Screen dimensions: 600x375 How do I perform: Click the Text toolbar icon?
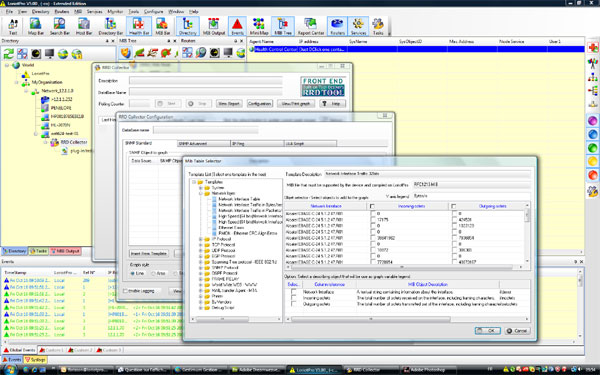tap(13, 26)
